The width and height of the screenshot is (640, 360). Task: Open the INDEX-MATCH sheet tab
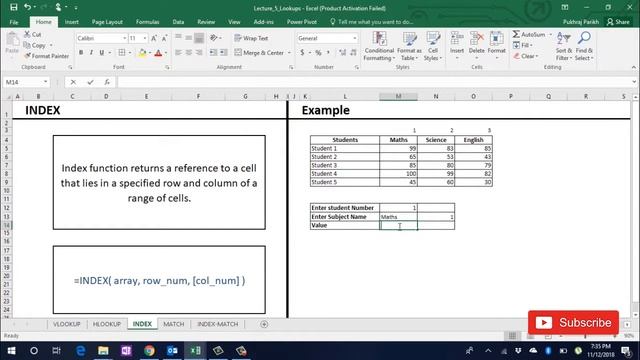218,324
